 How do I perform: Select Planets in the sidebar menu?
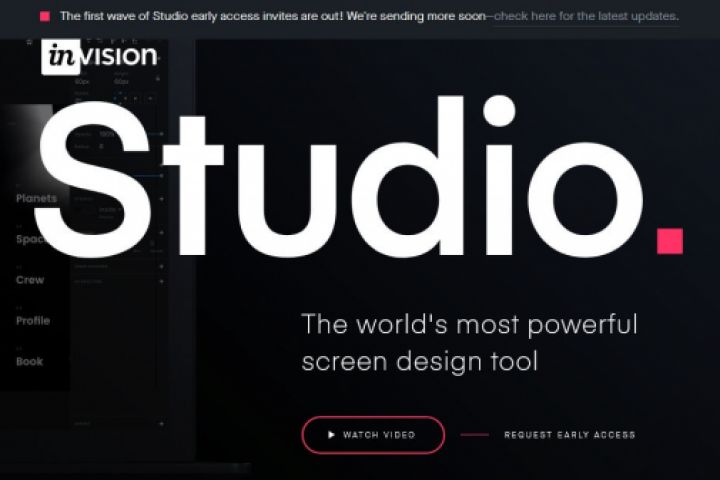coord(36,198)
